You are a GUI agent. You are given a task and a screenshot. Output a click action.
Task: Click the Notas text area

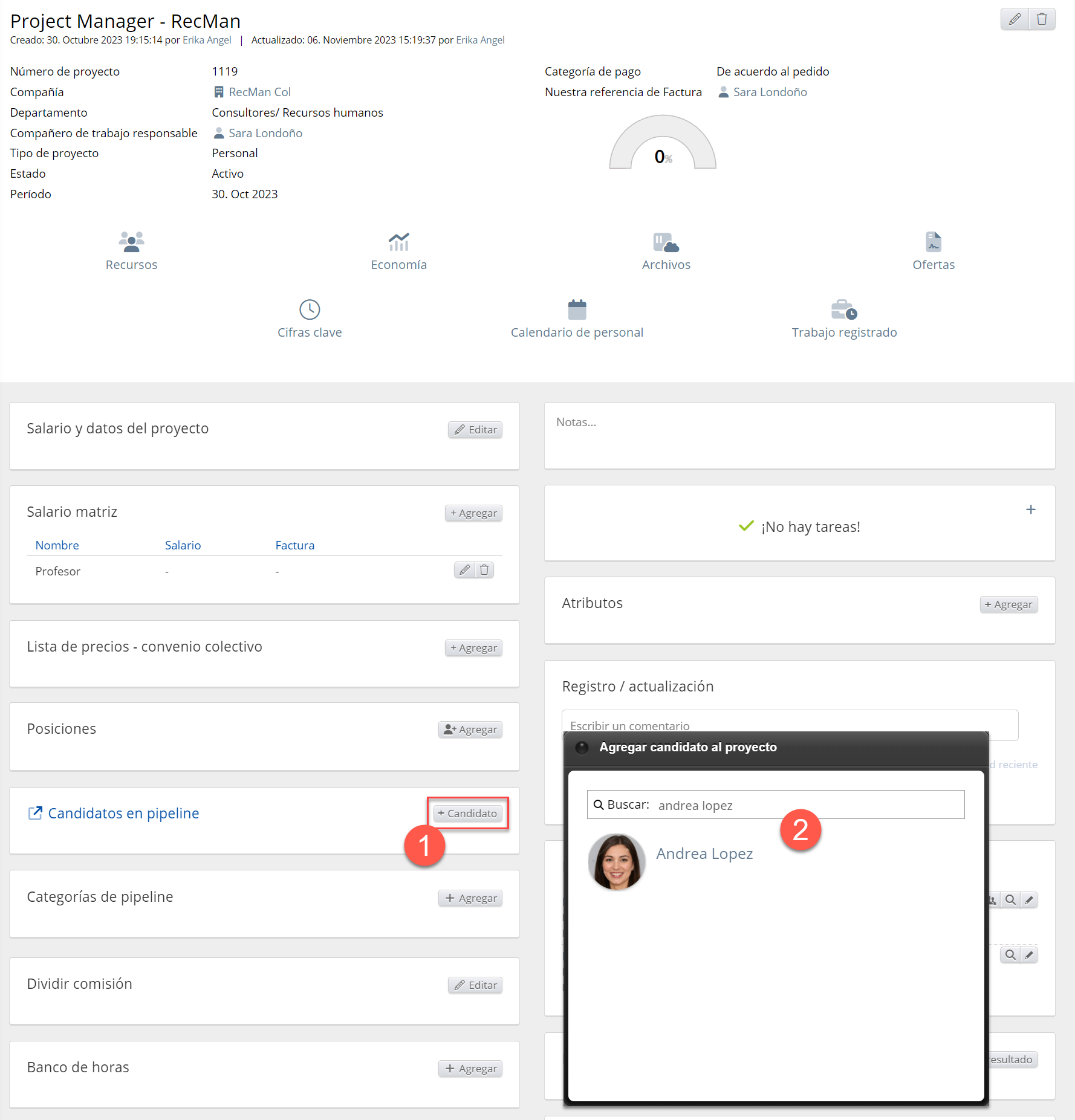point(799,435)
